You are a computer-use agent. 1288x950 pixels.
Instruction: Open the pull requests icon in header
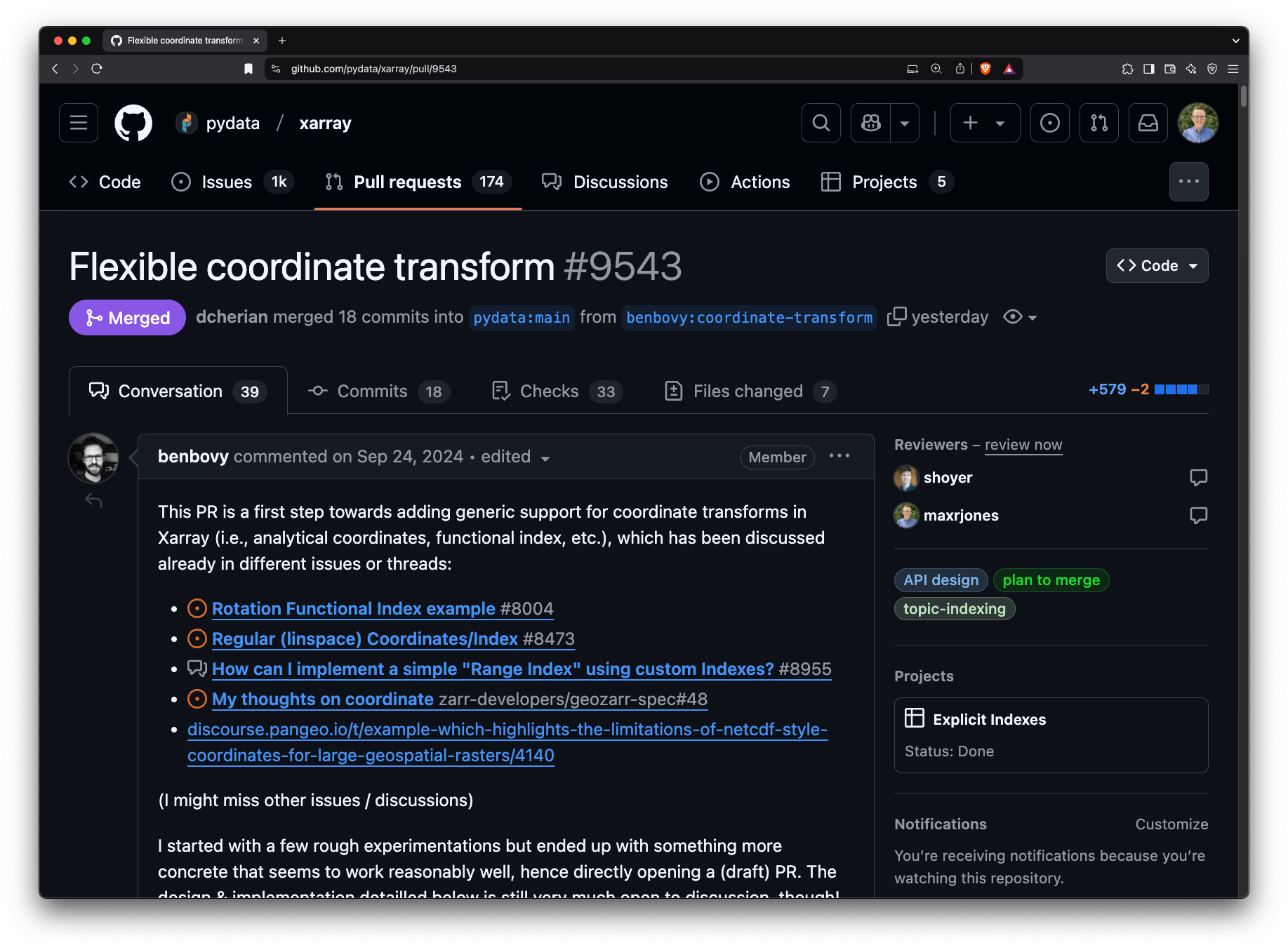[1098, 123]
